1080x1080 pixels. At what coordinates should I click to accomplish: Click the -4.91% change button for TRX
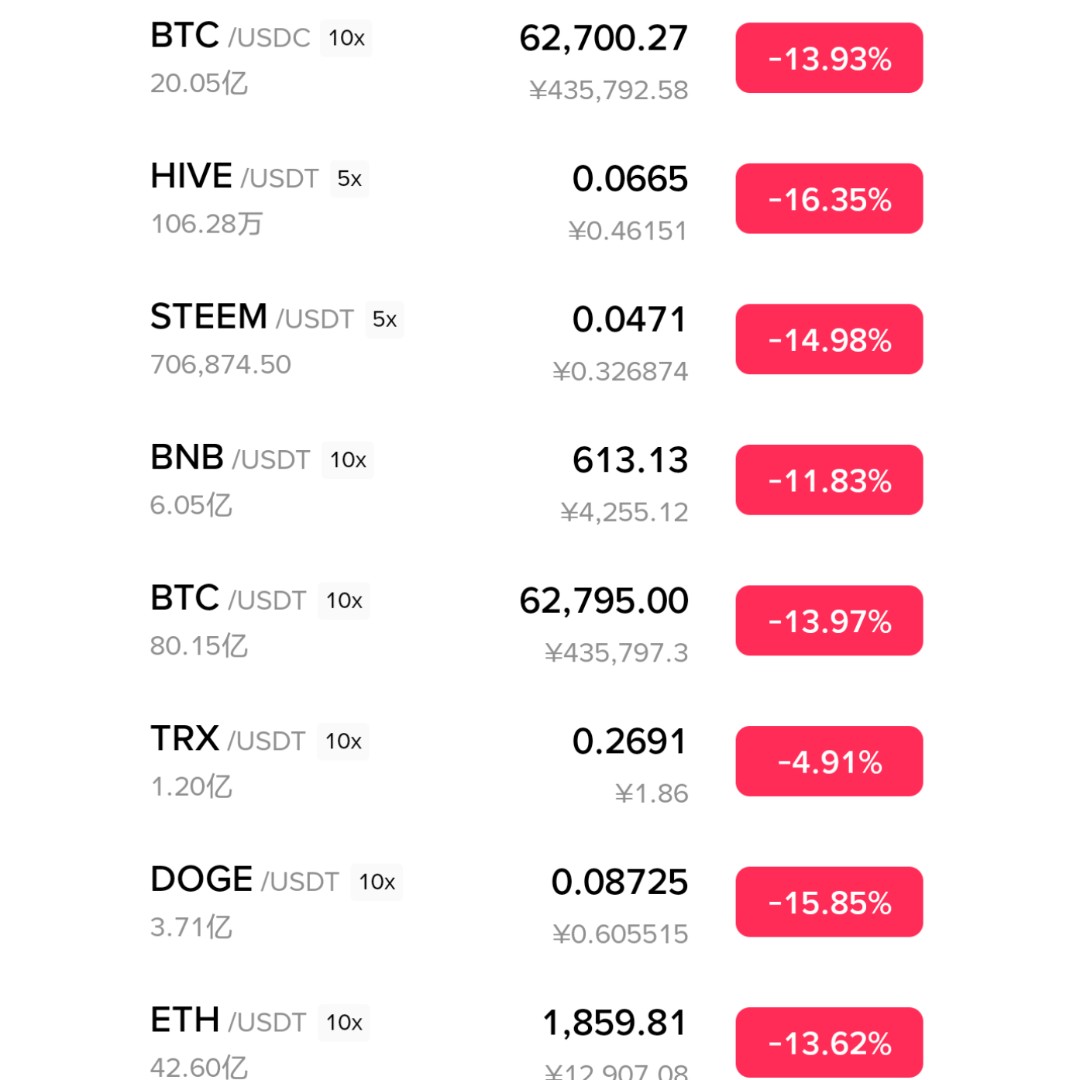pyautogui.click(x=829, y=762)
